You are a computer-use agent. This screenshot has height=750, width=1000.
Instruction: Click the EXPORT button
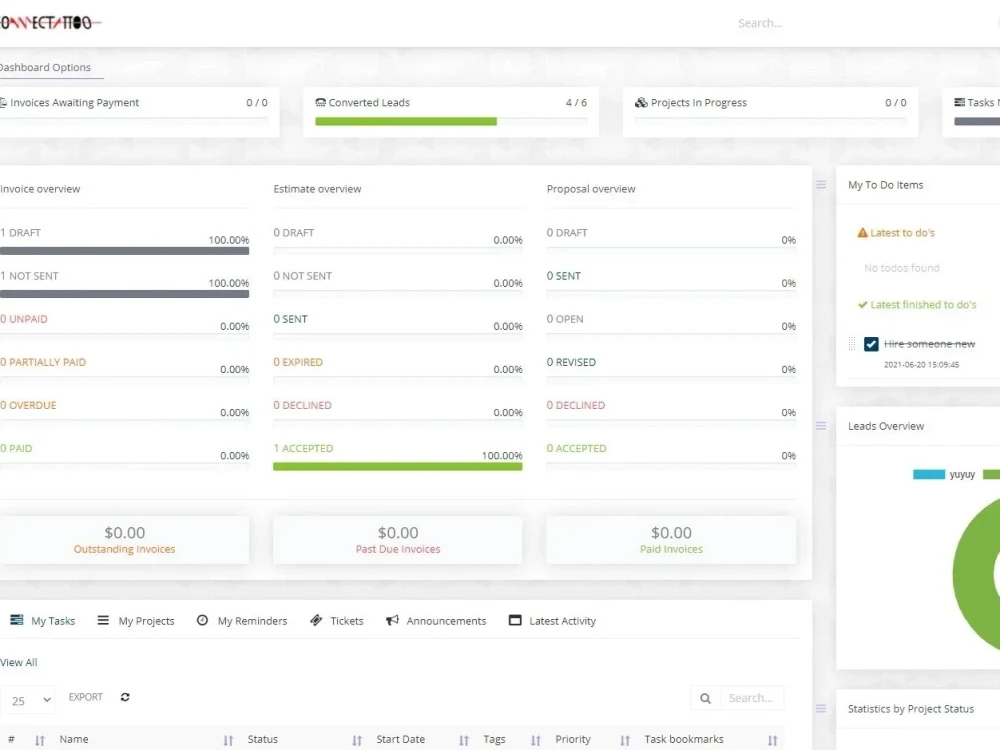[85, 697]
